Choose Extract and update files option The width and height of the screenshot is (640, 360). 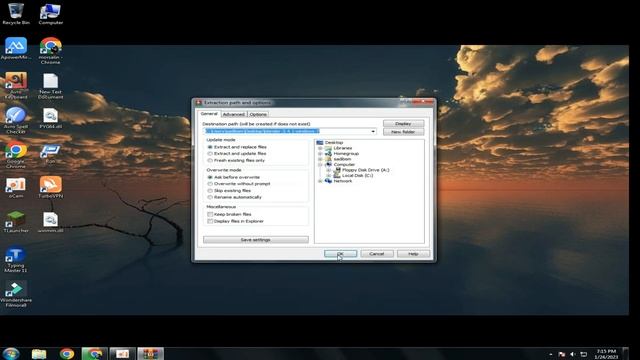point(237,153)
